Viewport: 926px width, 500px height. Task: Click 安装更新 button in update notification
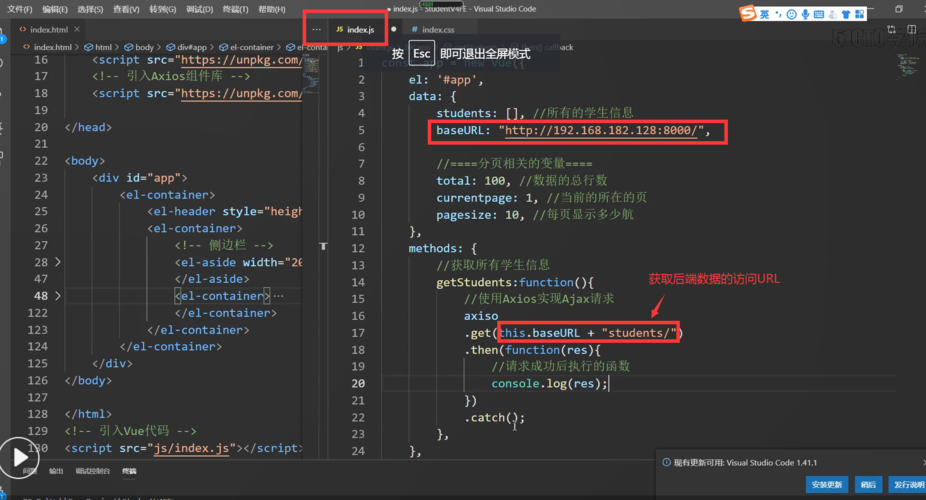coord(827,485)
